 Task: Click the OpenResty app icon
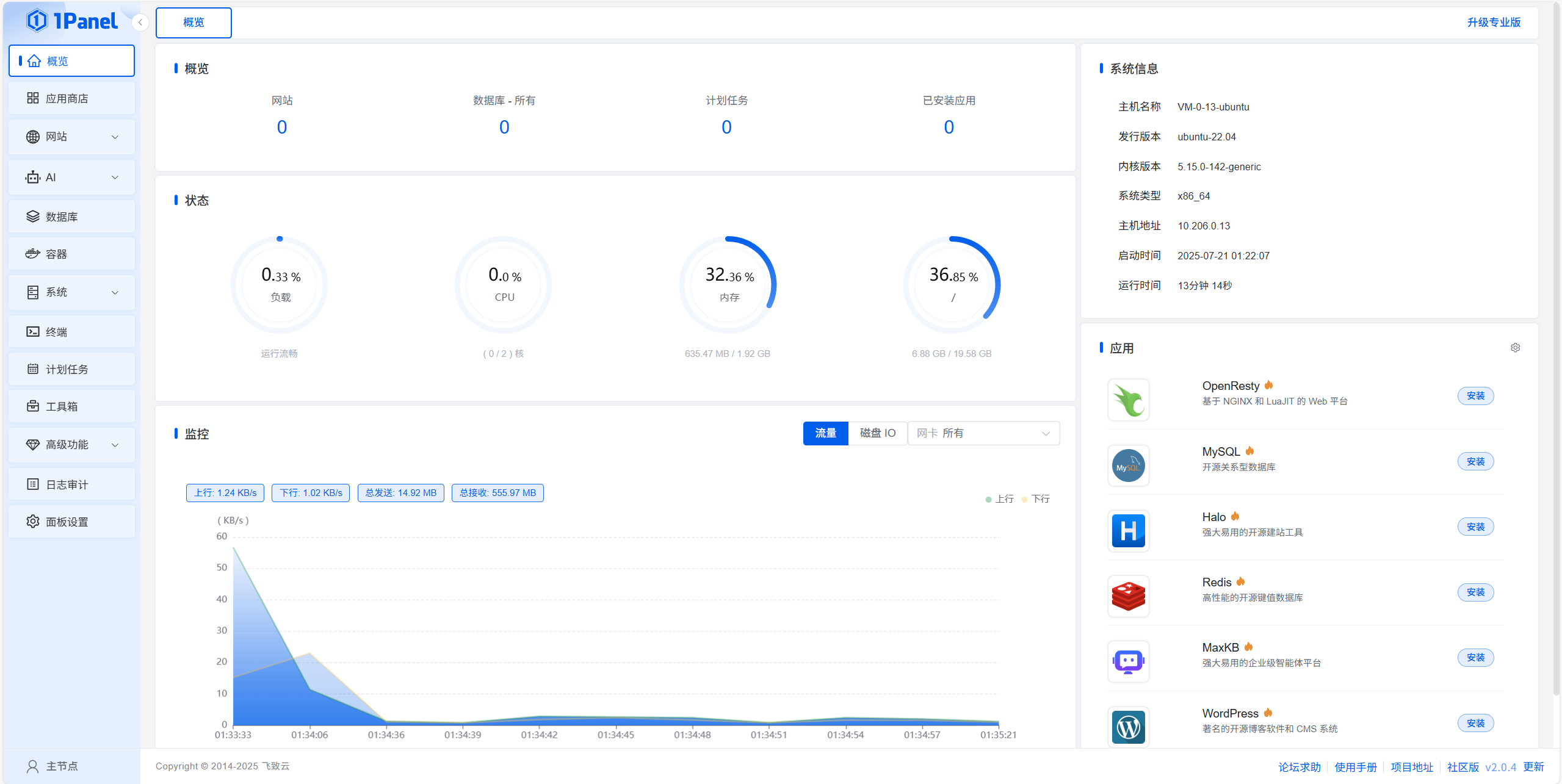point(1128,400)
